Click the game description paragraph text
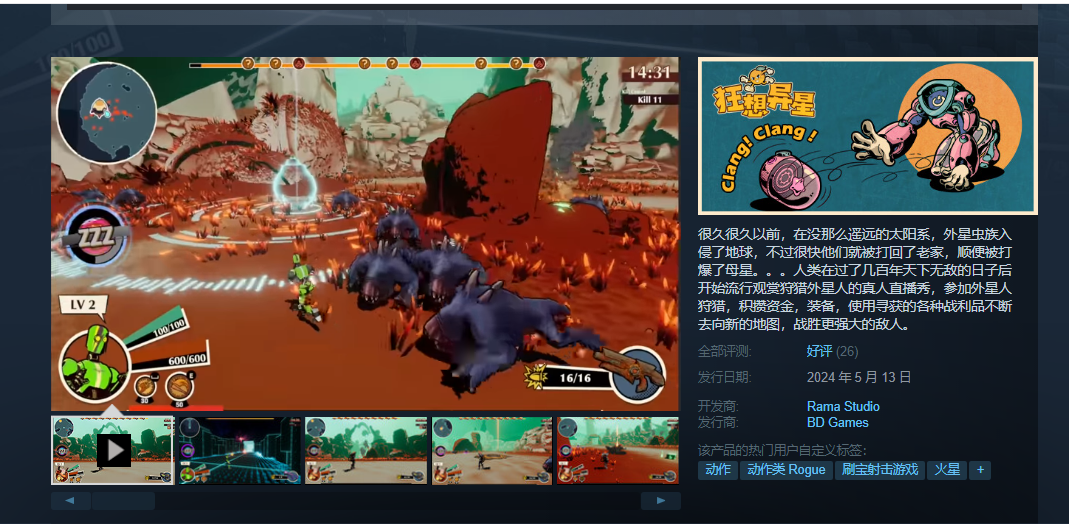This screenshot has width=1069, height=524. click(855, 279)
